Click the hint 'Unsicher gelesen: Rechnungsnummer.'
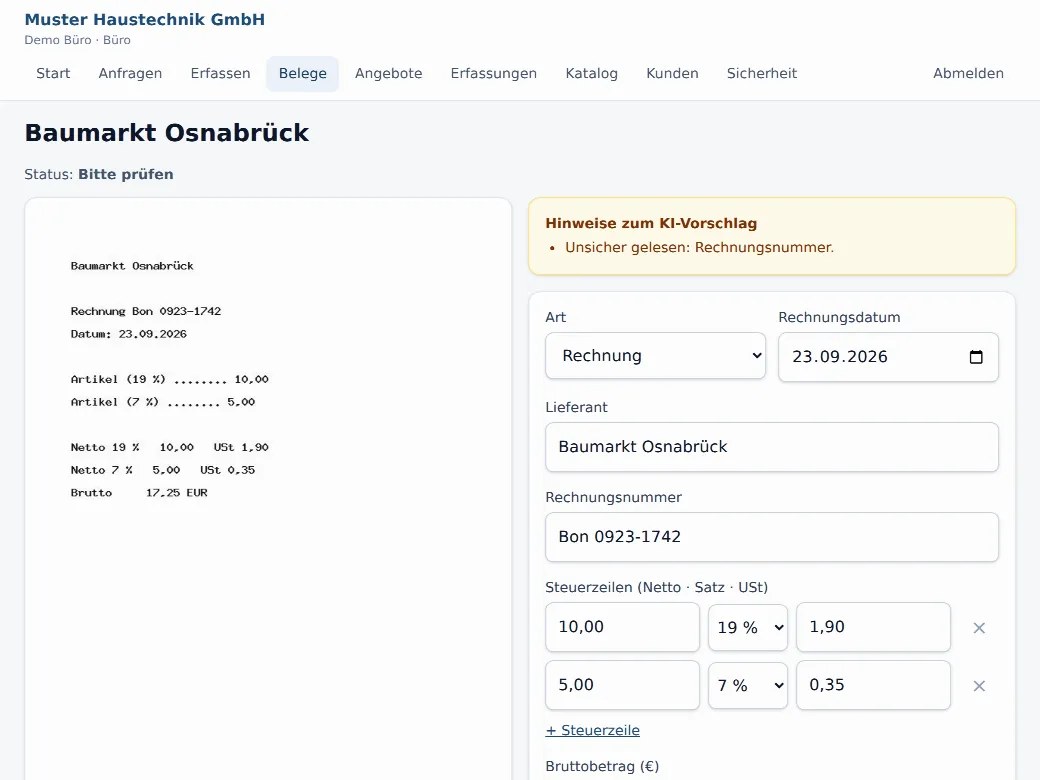 tap(699, 247)
